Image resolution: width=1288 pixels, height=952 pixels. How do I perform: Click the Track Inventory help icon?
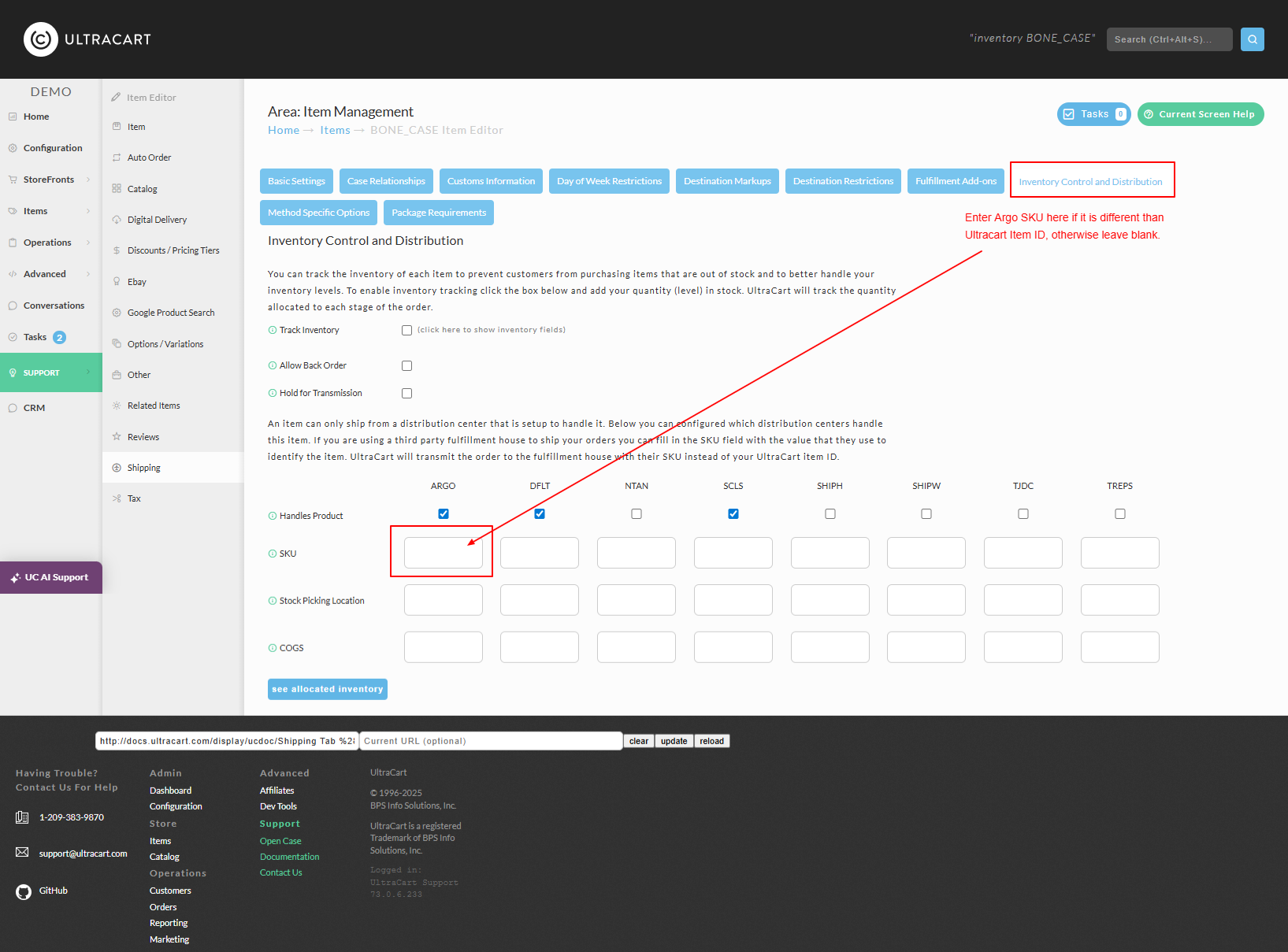273,330
